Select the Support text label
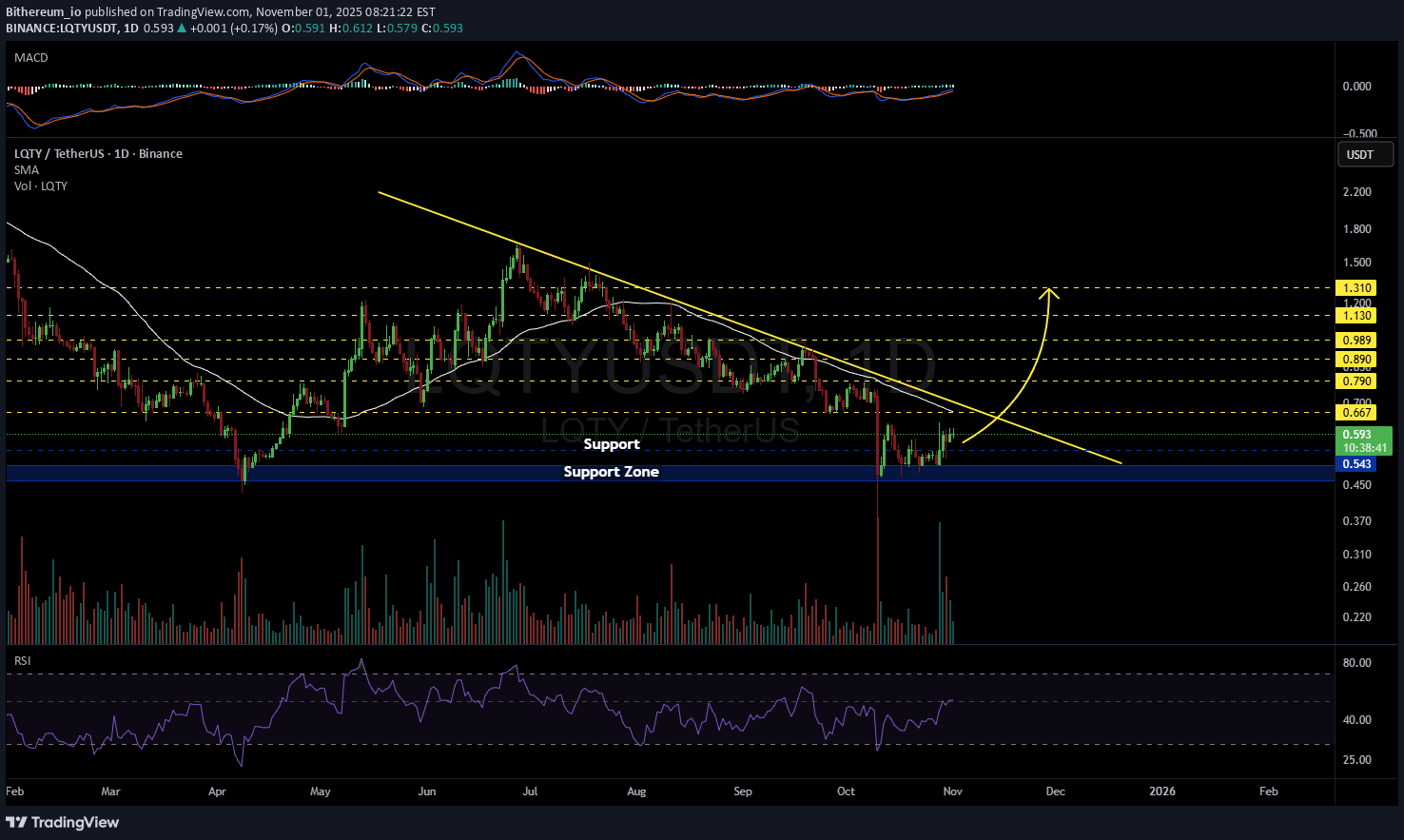The height and width of the screenshot is (840, 1404). coord(611,444)
